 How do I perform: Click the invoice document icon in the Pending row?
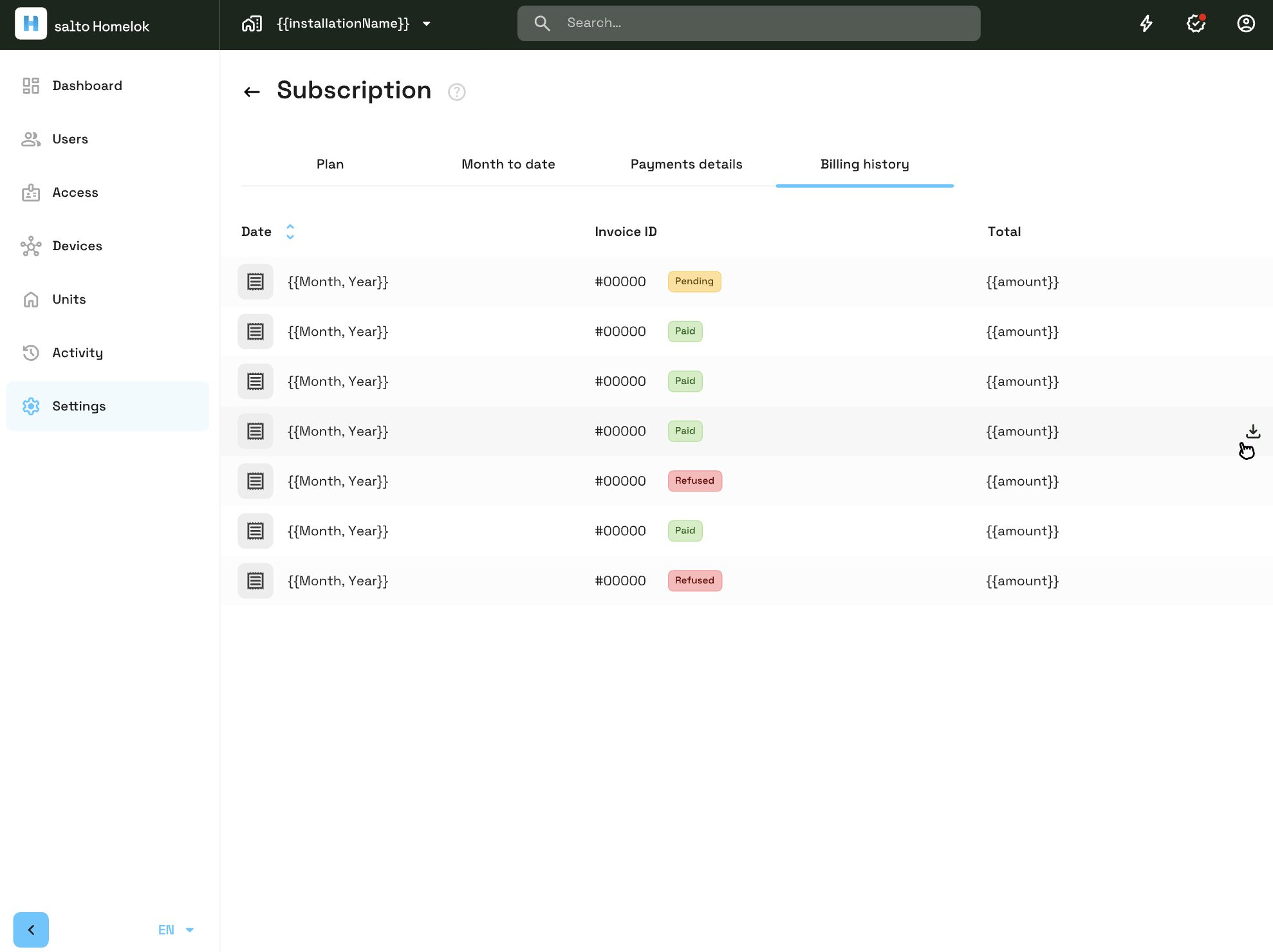(256, 282)
